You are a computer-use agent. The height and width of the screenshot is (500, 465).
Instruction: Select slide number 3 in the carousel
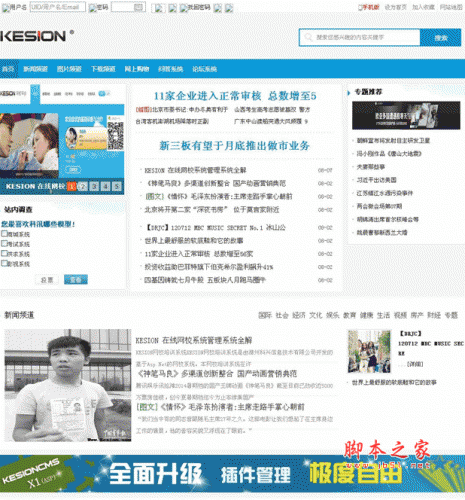pos(94,186)
